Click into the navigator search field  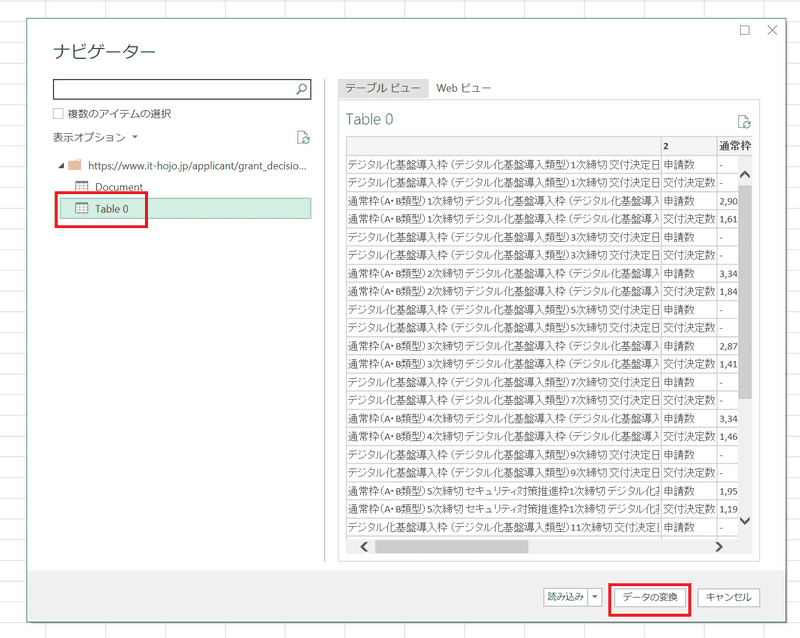point(174,90)
